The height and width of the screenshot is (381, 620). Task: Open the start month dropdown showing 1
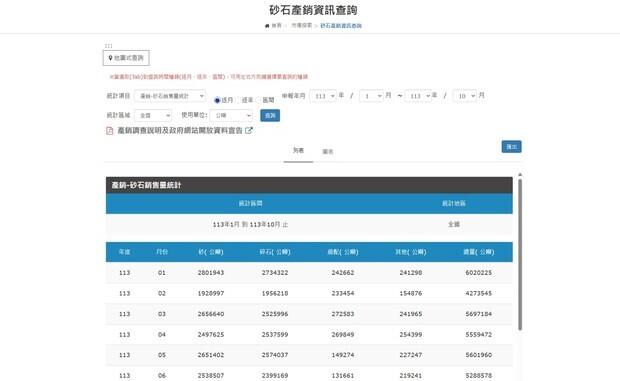click(371, 96)
